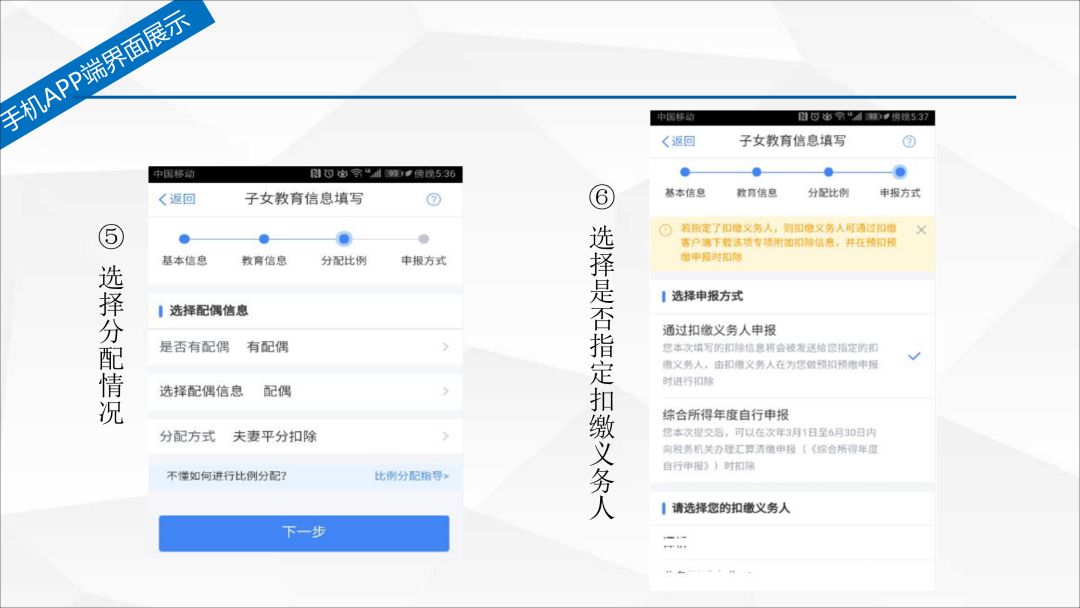Tap the back arrow on the spouse information screen

(x=176, y=199)
